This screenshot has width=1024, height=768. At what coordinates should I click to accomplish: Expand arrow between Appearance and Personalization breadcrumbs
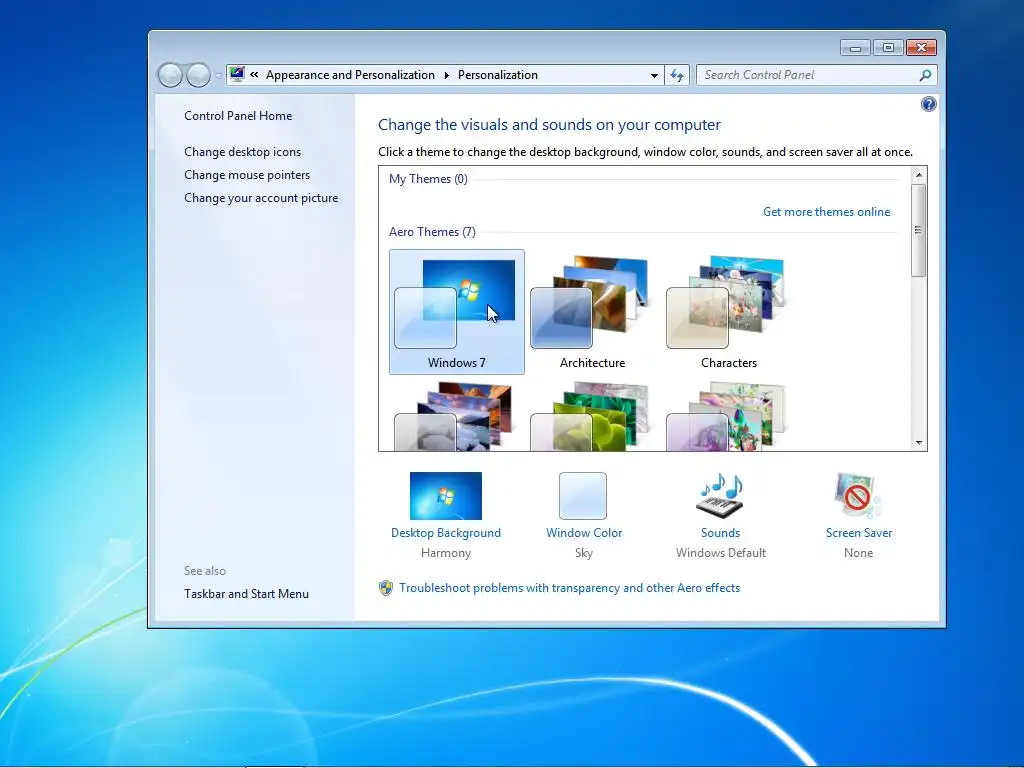447,75
